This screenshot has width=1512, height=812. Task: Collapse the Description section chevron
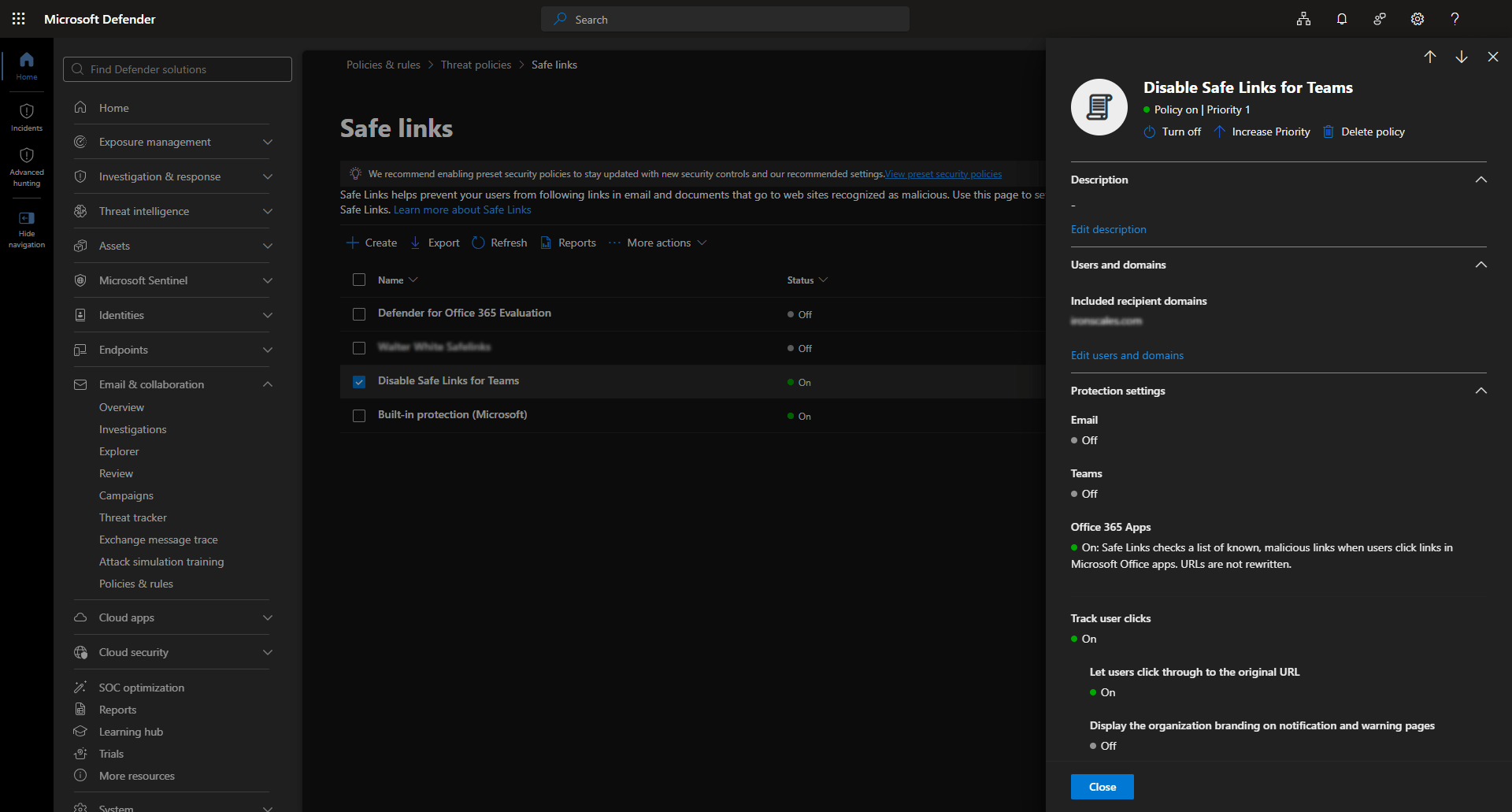[x=1480, y=180]
